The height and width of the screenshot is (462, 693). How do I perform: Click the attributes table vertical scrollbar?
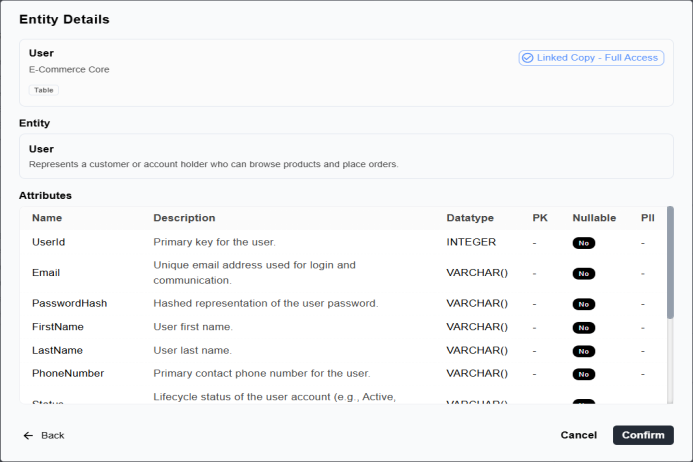[x=670, y=262]
